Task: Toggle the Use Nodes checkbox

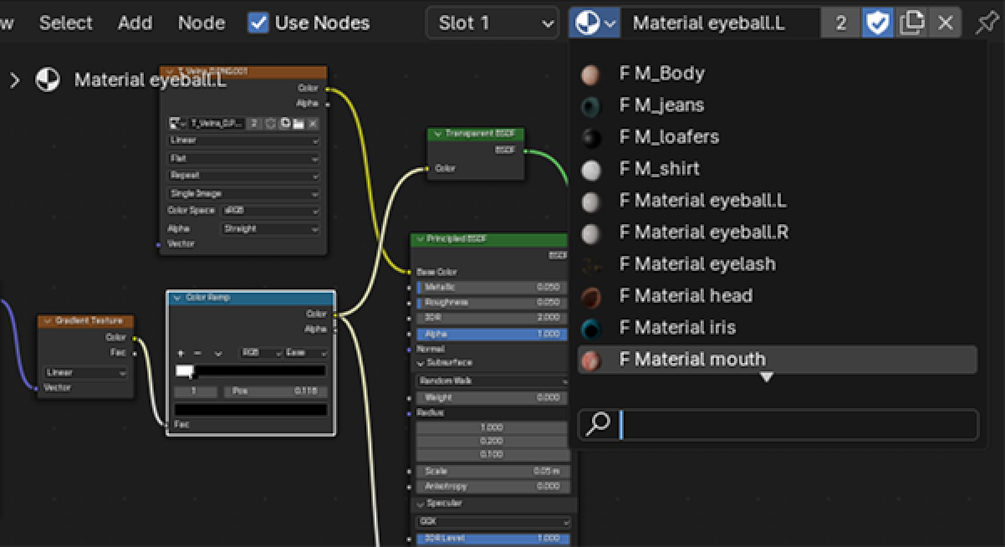Action: coord(258,23)
